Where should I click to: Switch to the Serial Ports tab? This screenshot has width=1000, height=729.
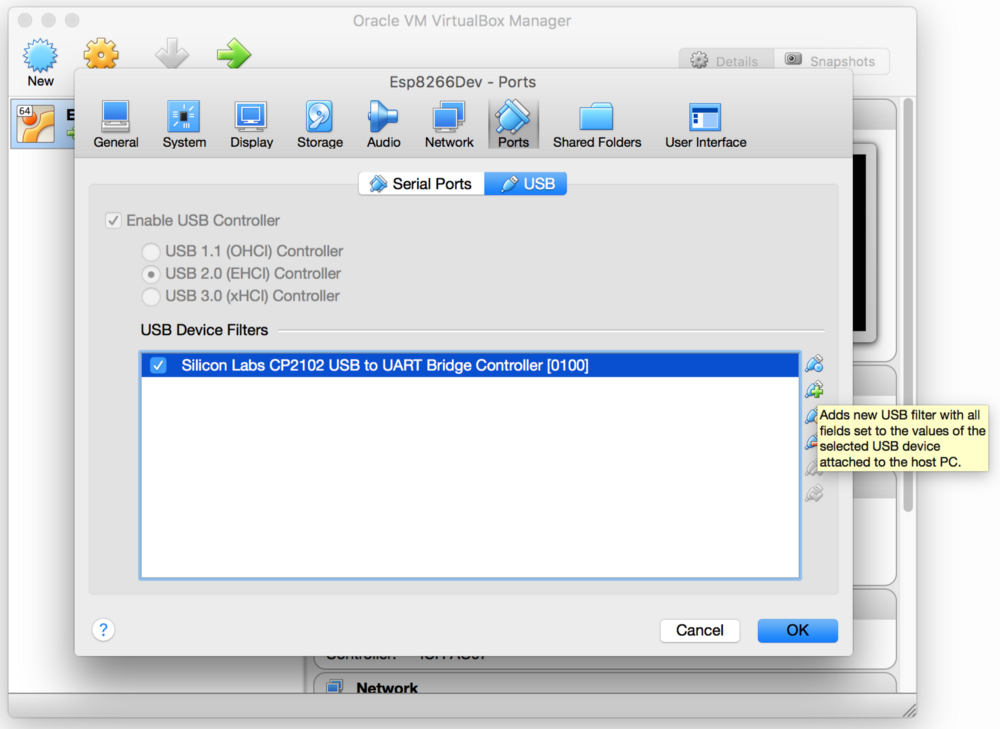421,184
